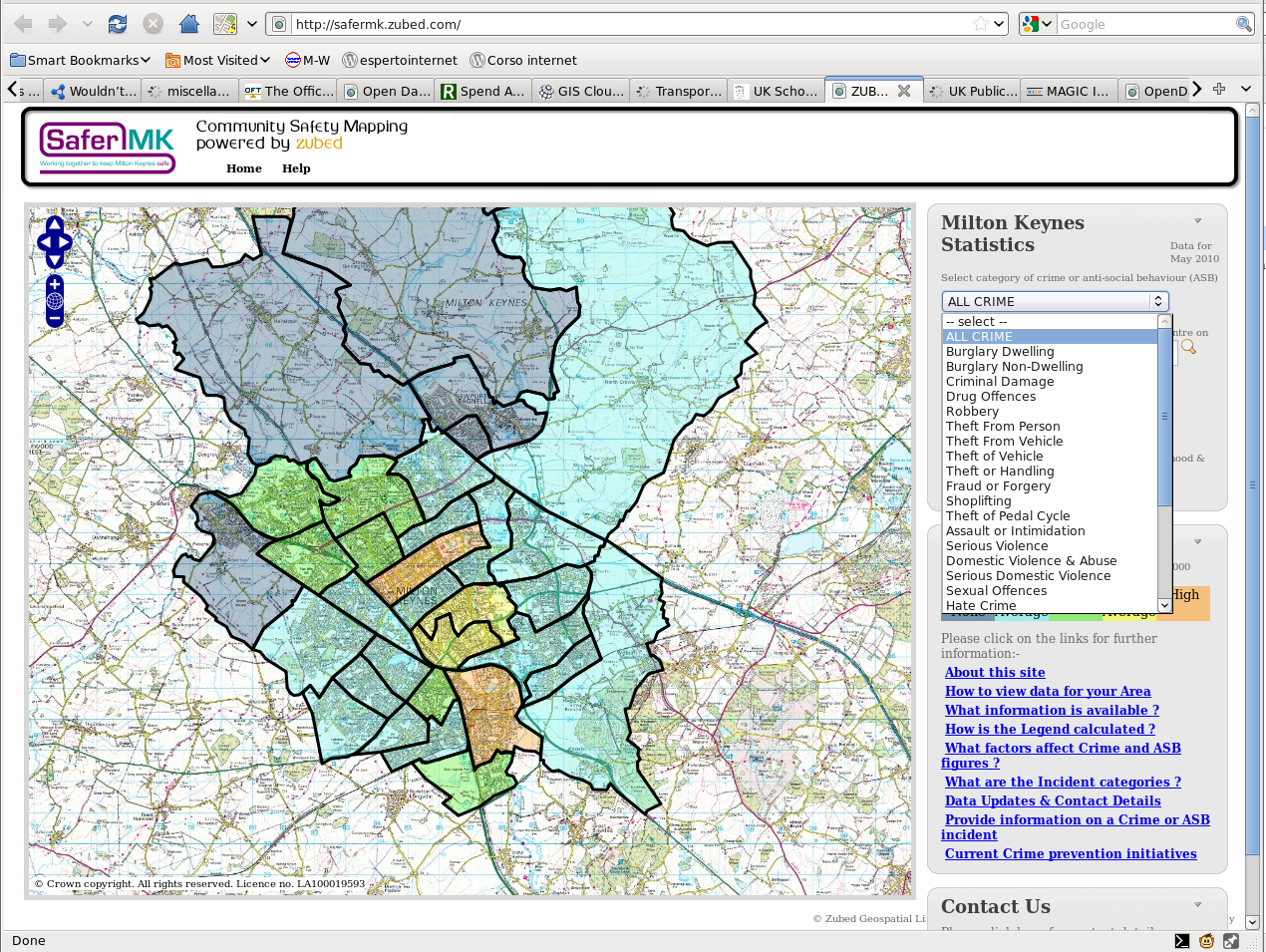Pan the map north with the up arrow
This screenshot has width=1266, height=952.
point(55,223)
